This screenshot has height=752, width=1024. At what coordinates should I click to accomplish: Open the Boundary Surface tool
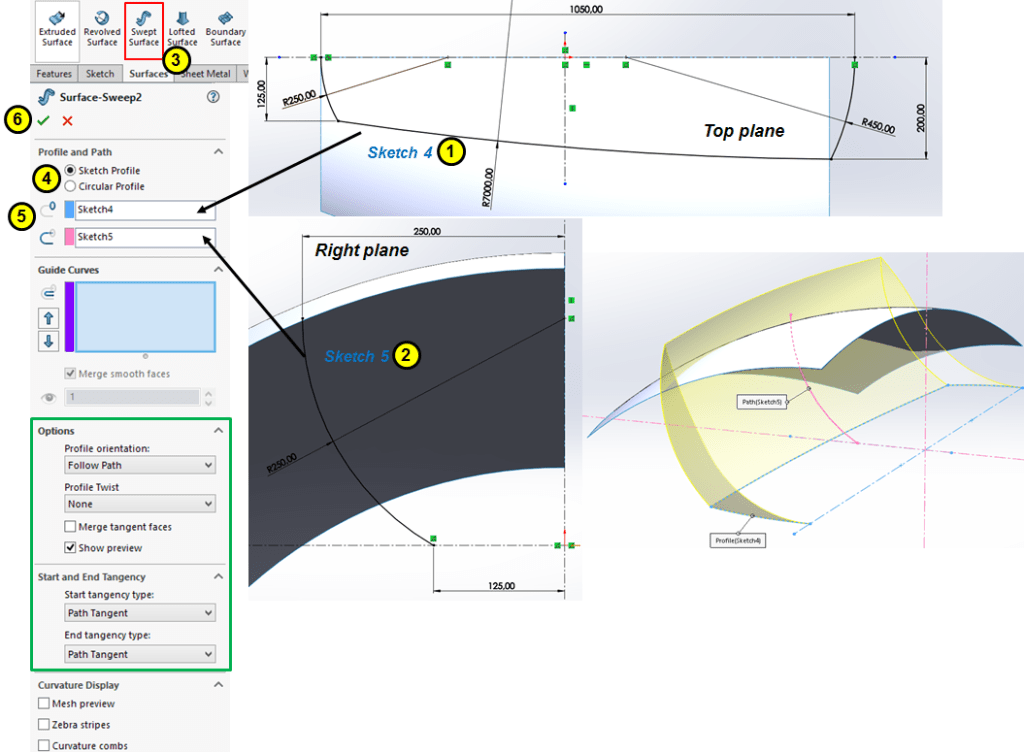coord(225,28)
